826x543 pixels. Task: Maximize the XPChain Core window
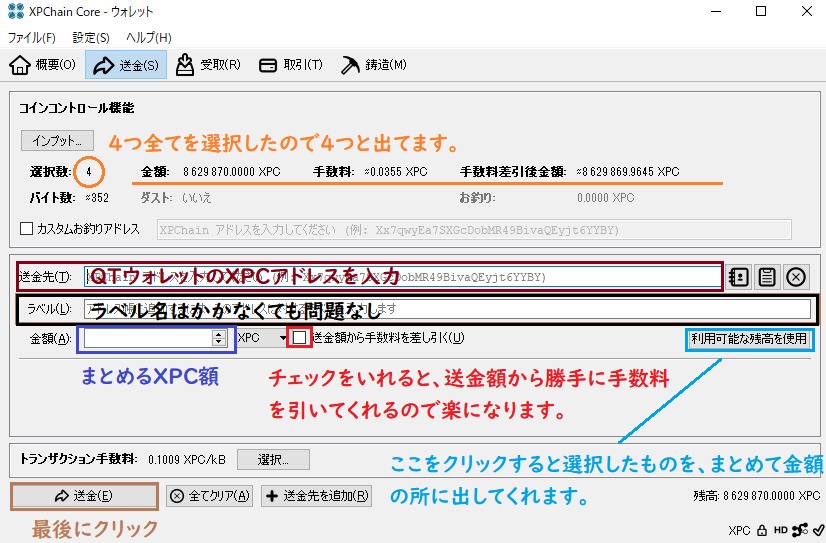[761, 11]
